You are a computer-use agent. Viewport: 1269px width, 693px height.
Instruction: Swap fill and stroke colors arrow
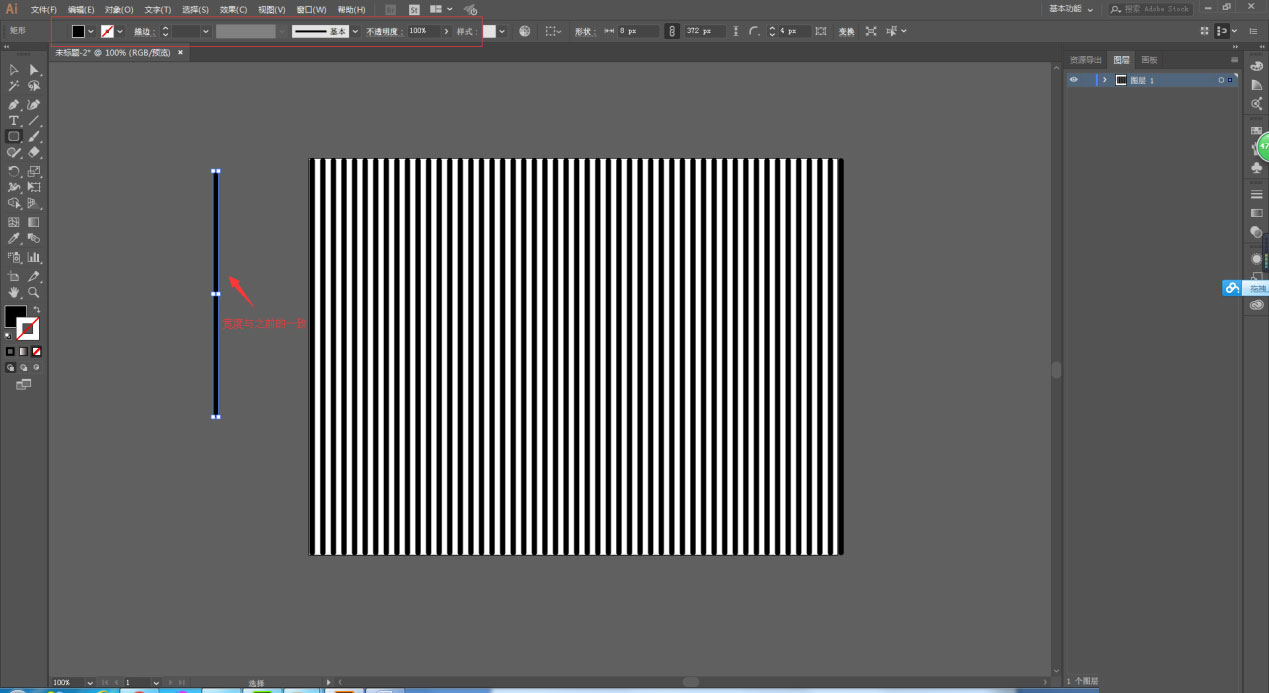click(37, 309)
